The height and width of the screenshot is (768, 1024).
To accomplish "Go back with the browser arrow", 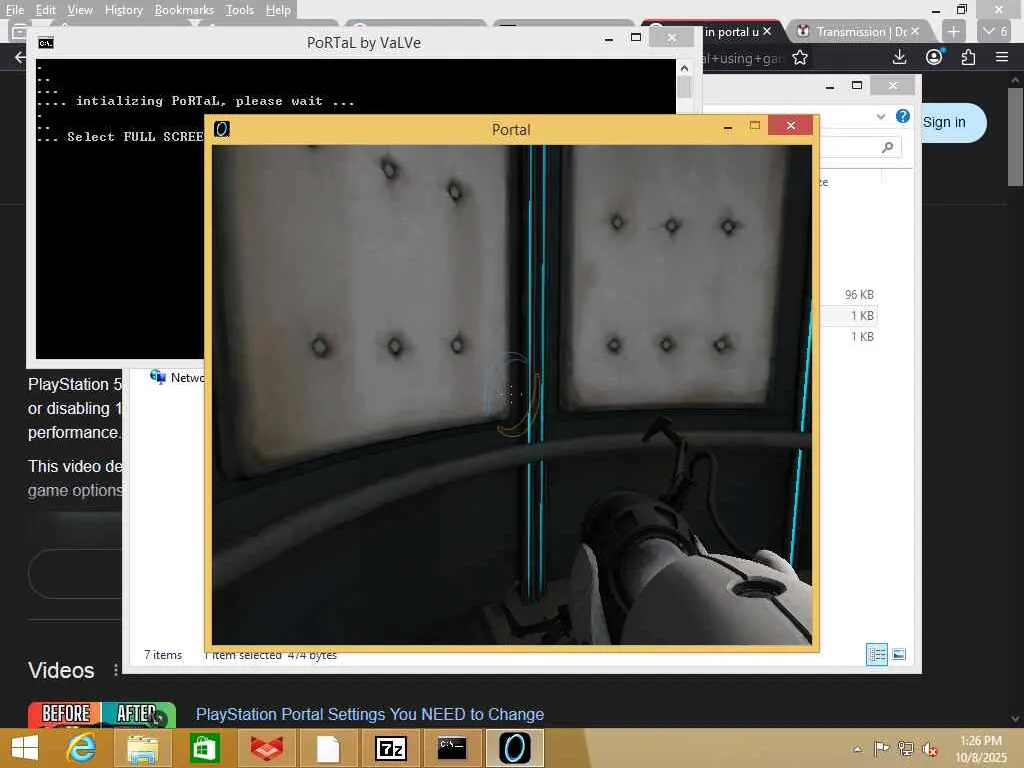I will coord(20,57).
